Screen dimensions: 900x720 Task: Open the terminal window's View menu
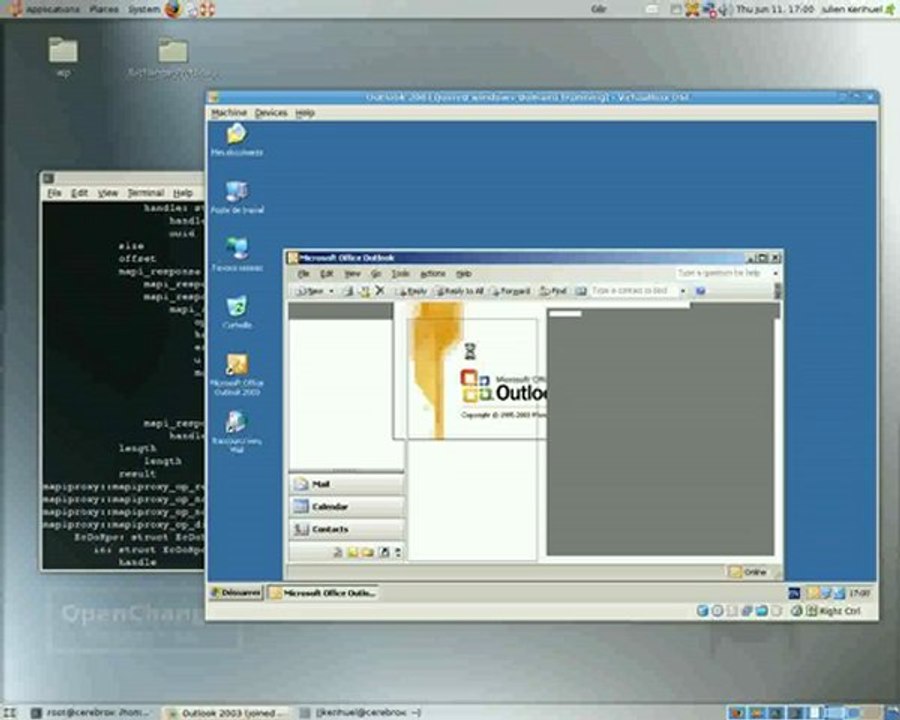[107, 193]
